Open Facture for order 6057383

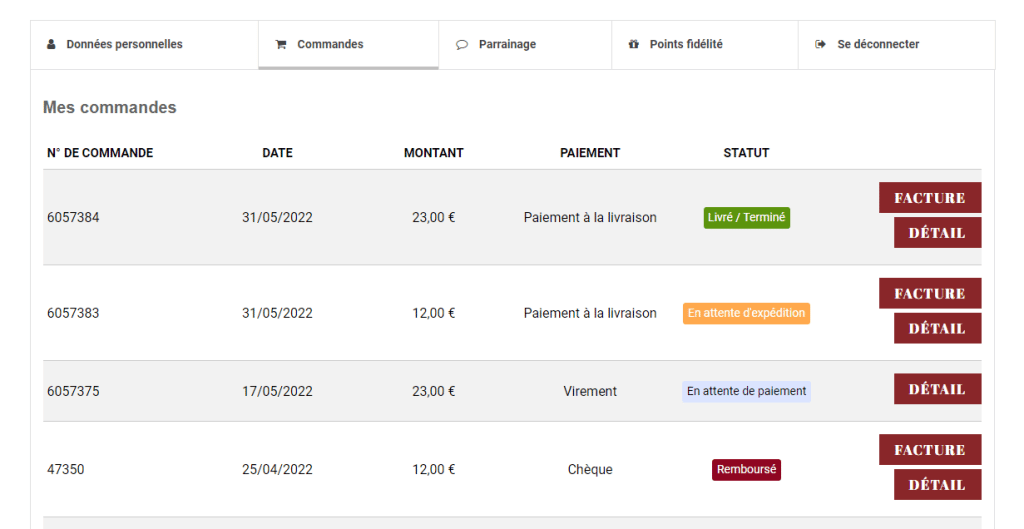coord(930,293)
